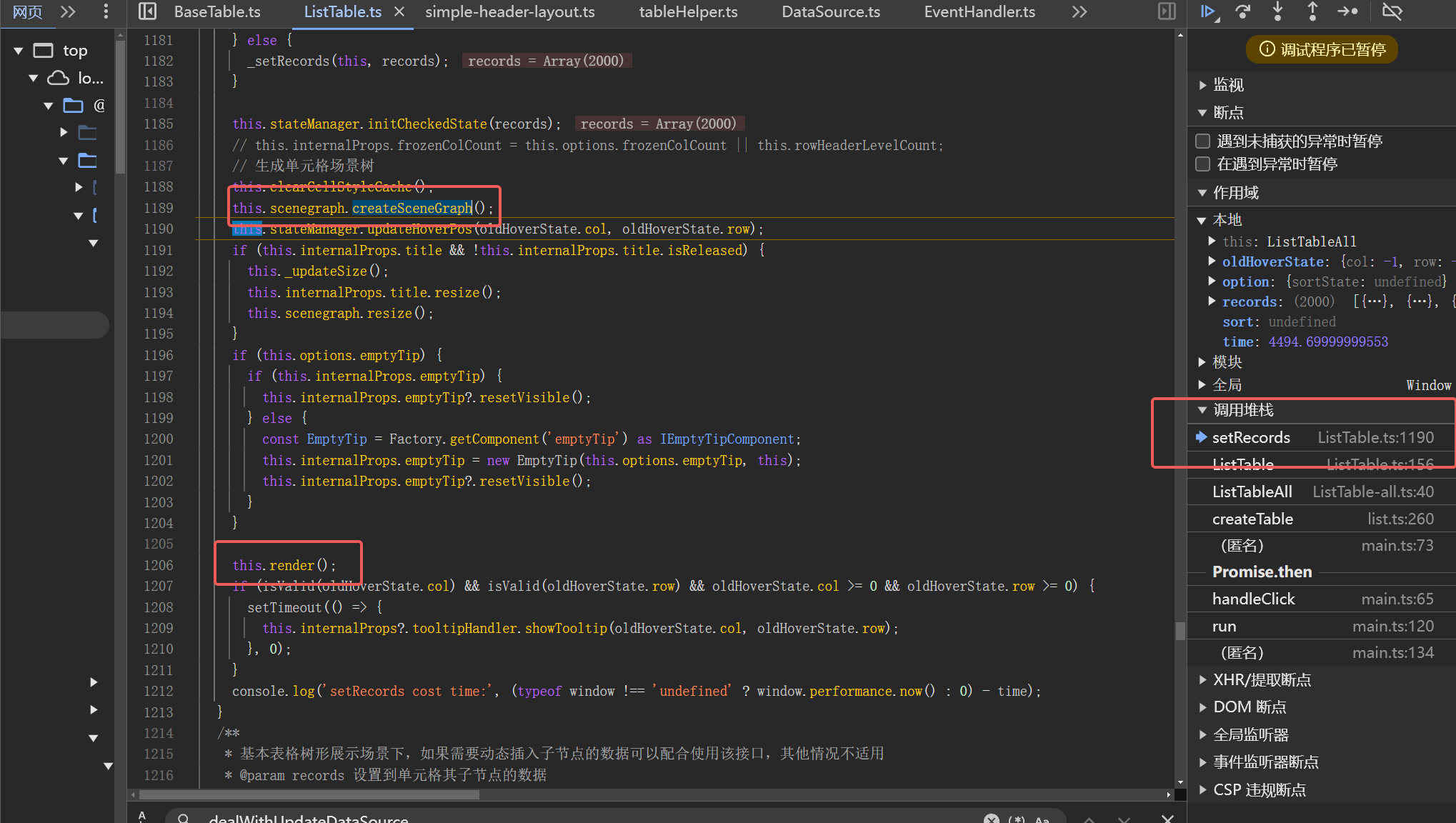Toggle the navigator sidebar panel icon
The width and height of the screenshot is (1456, 823).
point(147,11)
